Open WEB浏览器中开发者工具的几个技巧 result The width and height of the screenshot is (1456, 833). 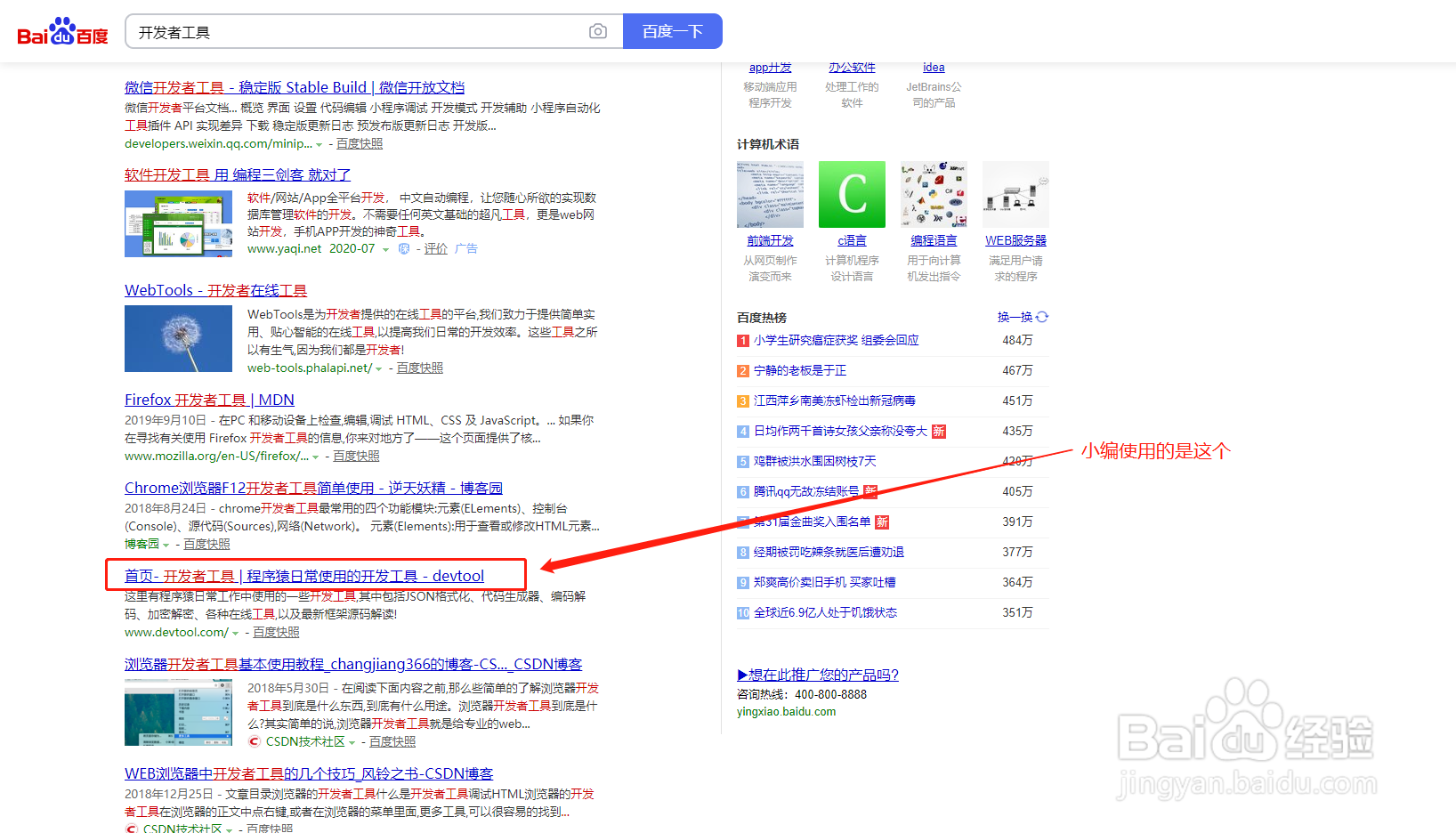[x=309, y=773]
